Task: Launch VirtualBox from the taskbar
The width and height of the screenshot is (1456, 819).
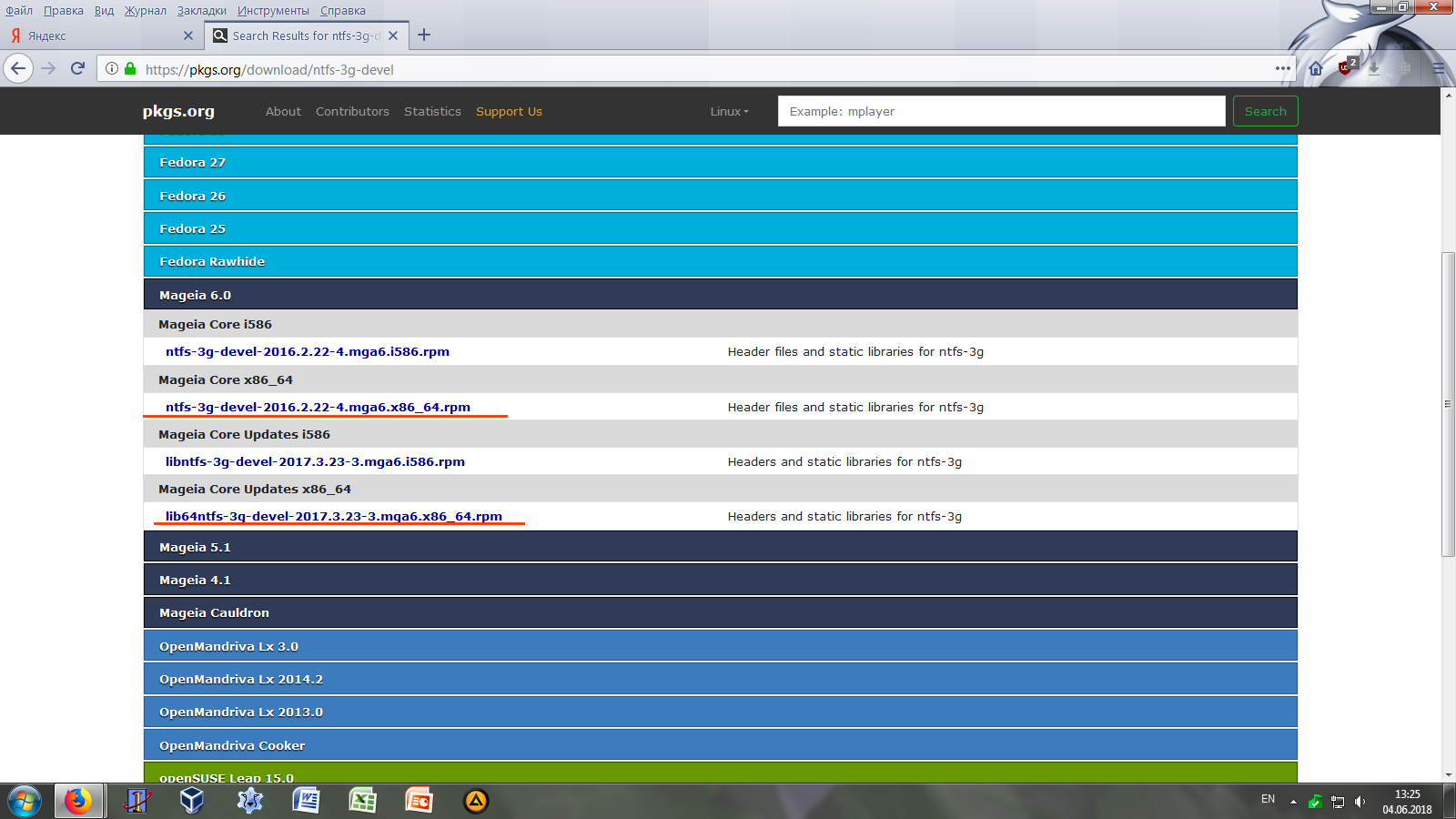Action: tap(192, 801)
